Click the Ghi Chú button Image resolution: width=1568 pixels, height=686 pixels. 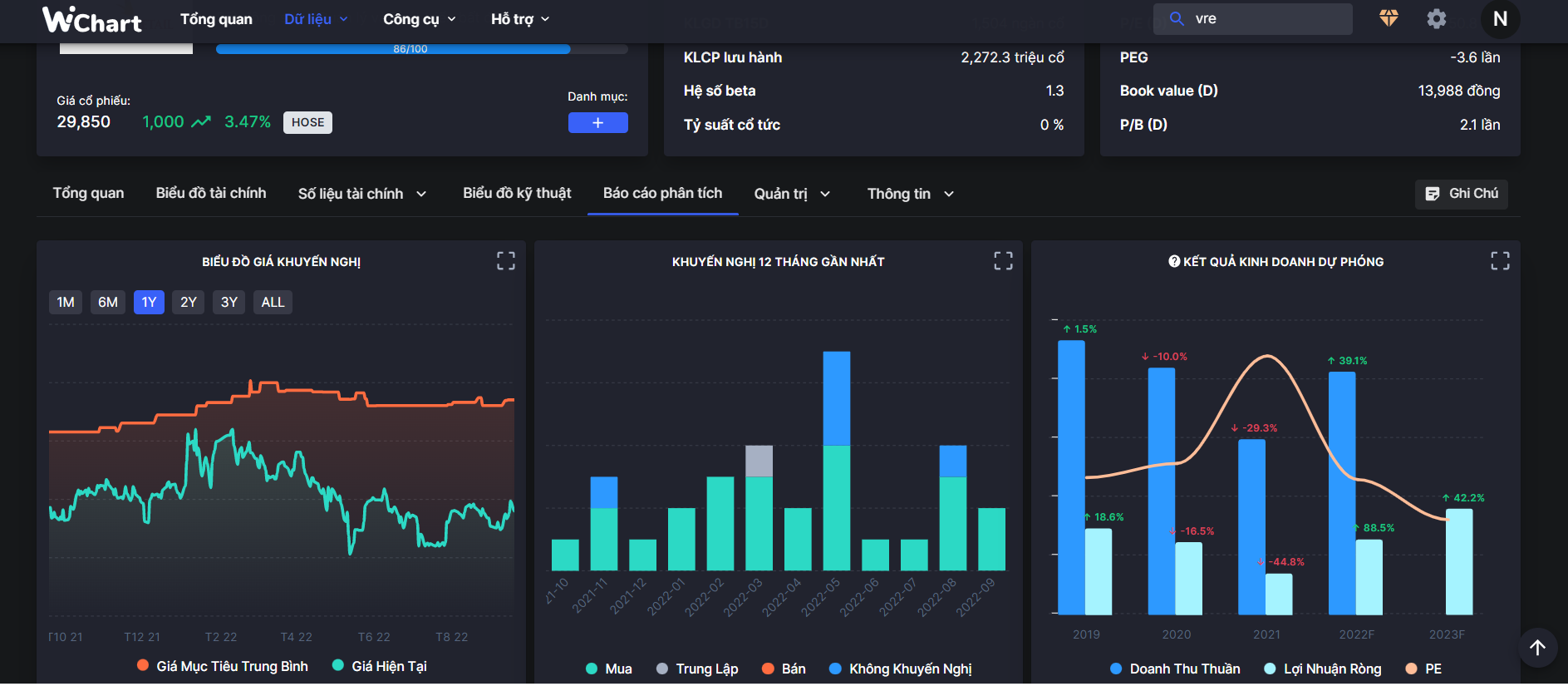coord(1461,194)
